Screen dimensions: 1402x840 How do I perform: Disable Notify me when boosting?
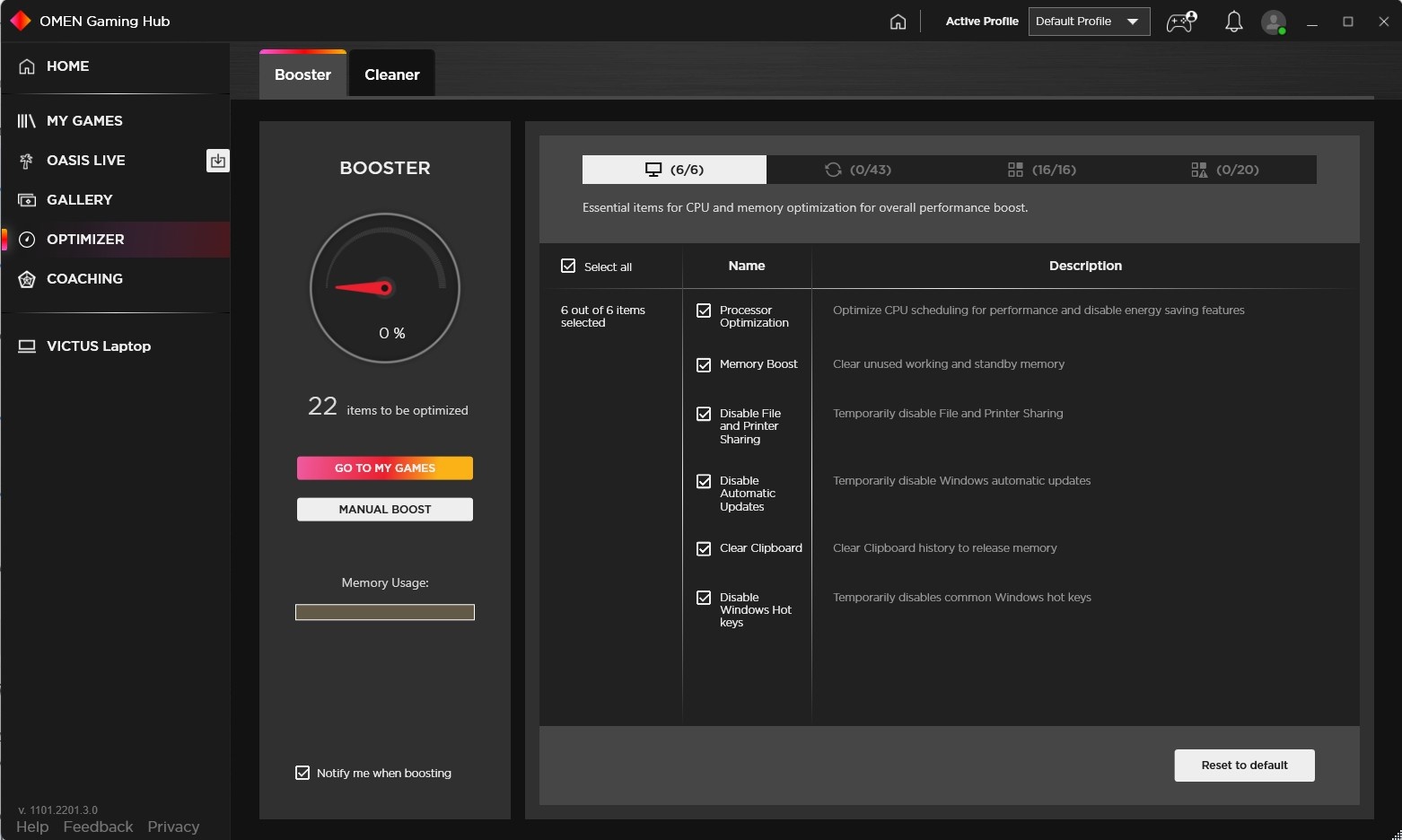pyautogui.click(x=302, y=773)
